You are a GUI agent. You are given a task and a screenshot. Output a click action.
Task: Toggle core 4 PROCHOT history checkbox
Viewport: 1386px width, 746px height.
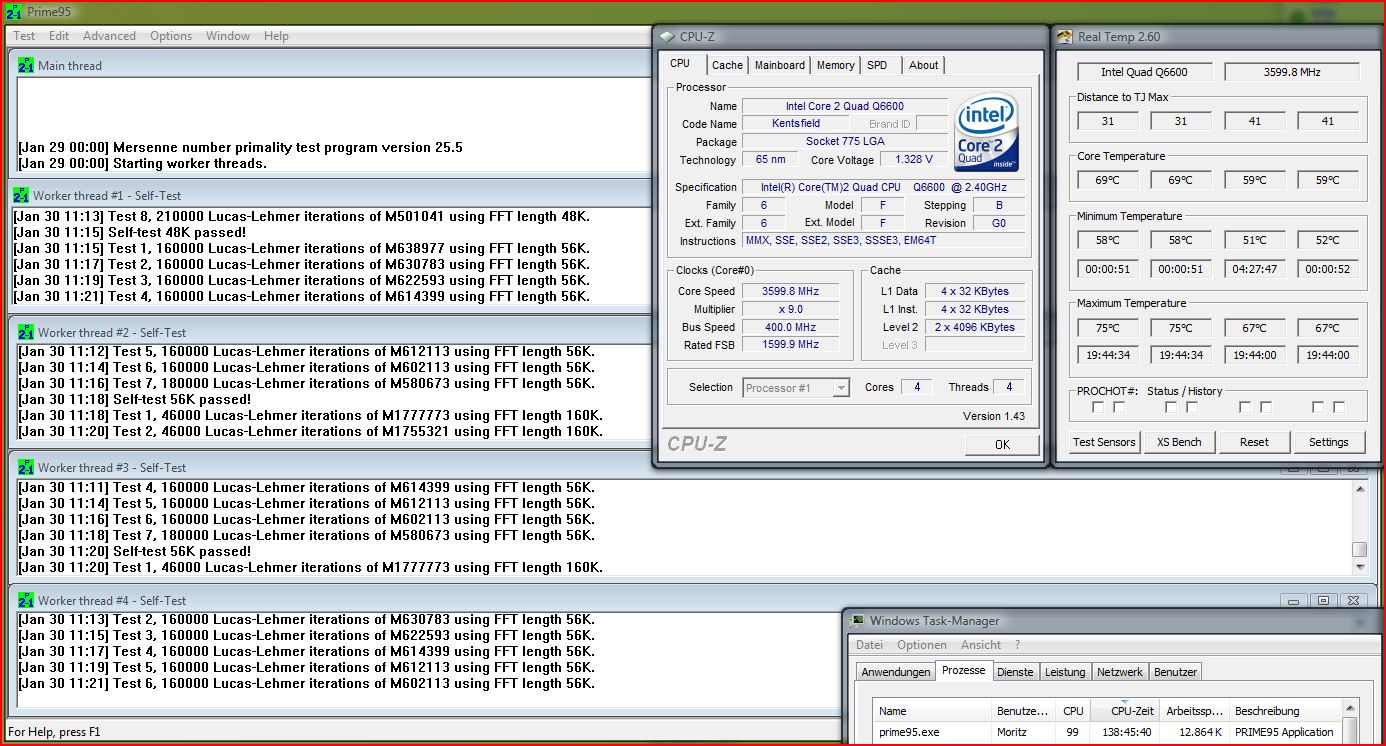pyautogui.click(x=1339, y=407)
